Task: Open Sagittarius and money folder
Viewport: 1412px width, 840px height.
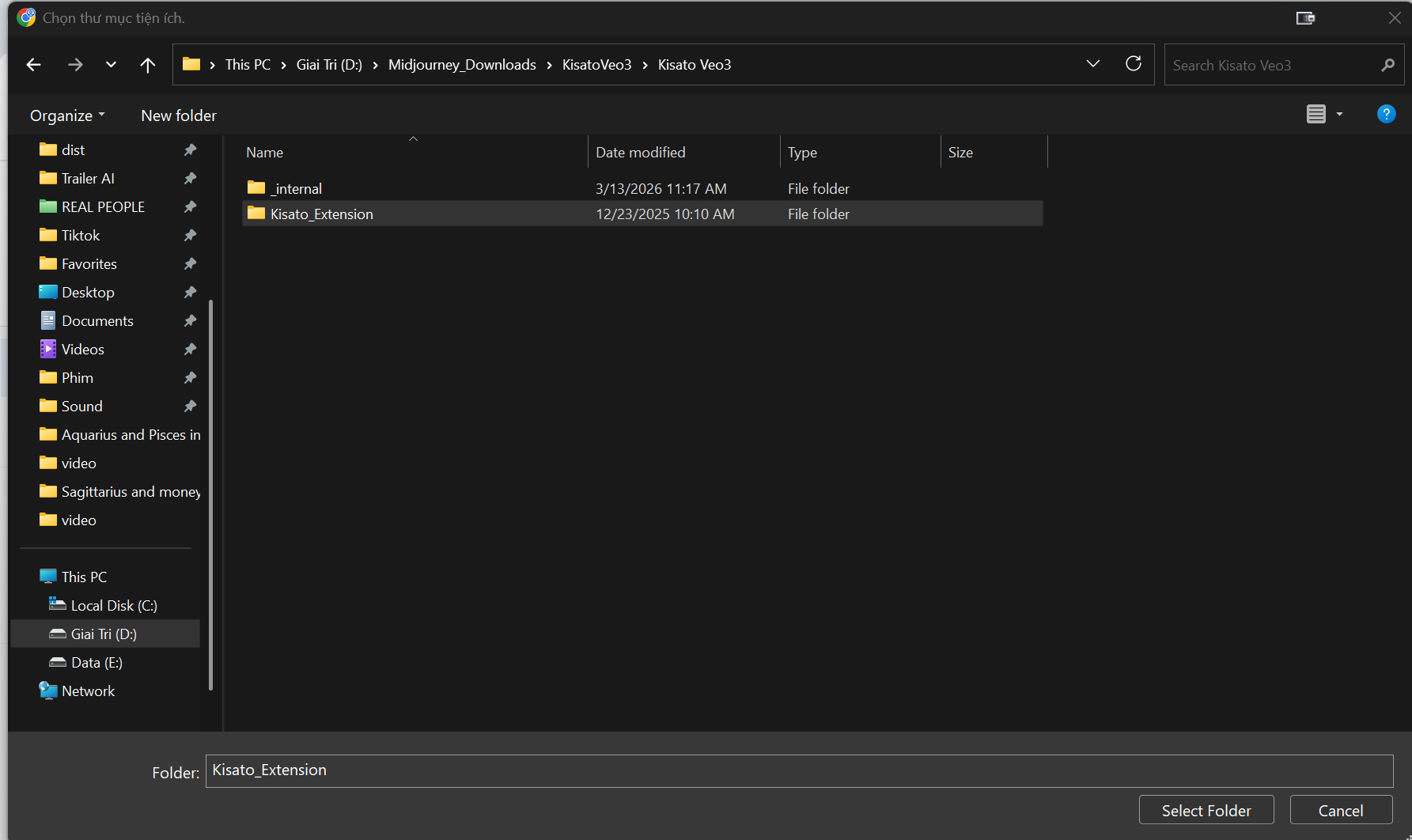Action: pyautogui.click(x=131, y=491)
